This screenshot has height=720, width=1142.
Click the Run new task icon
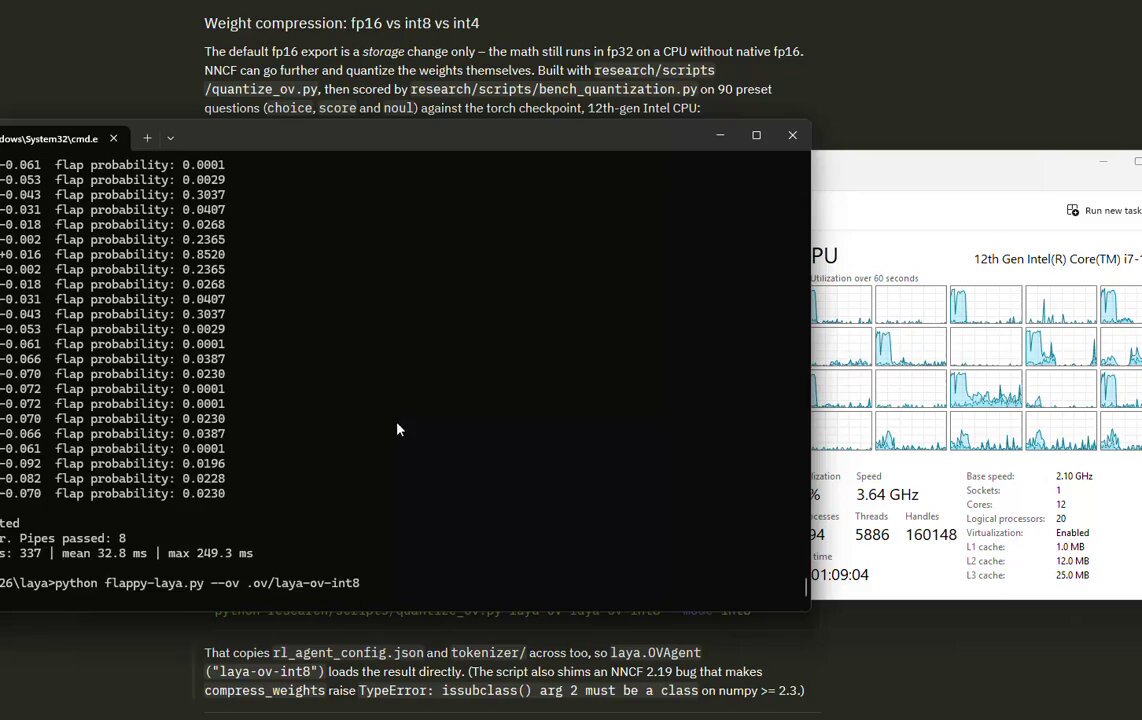click(x=1073, y=210)
